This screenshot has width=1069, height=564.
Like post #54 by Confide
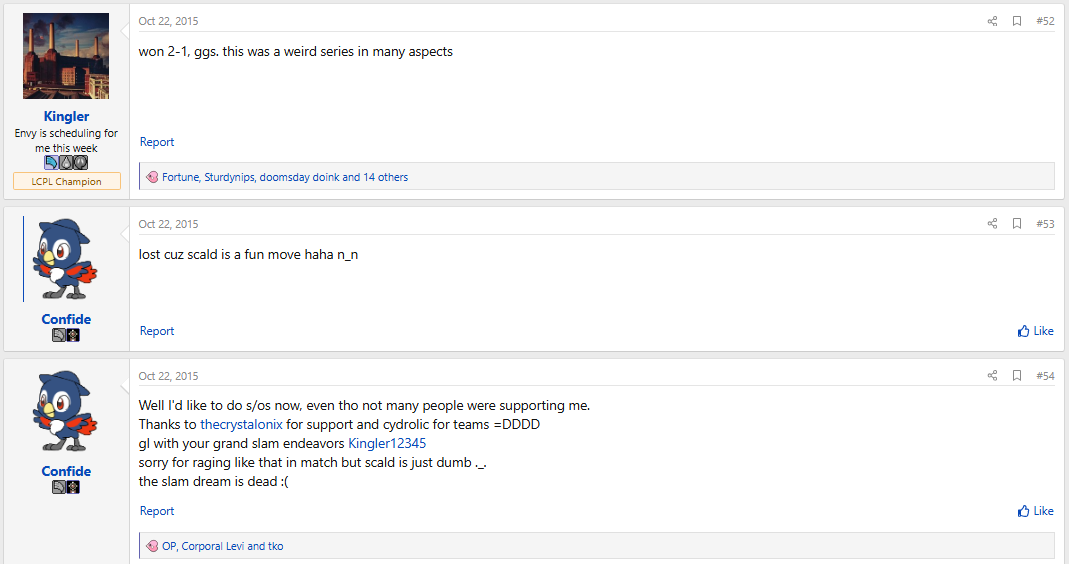pos(1035,511)
